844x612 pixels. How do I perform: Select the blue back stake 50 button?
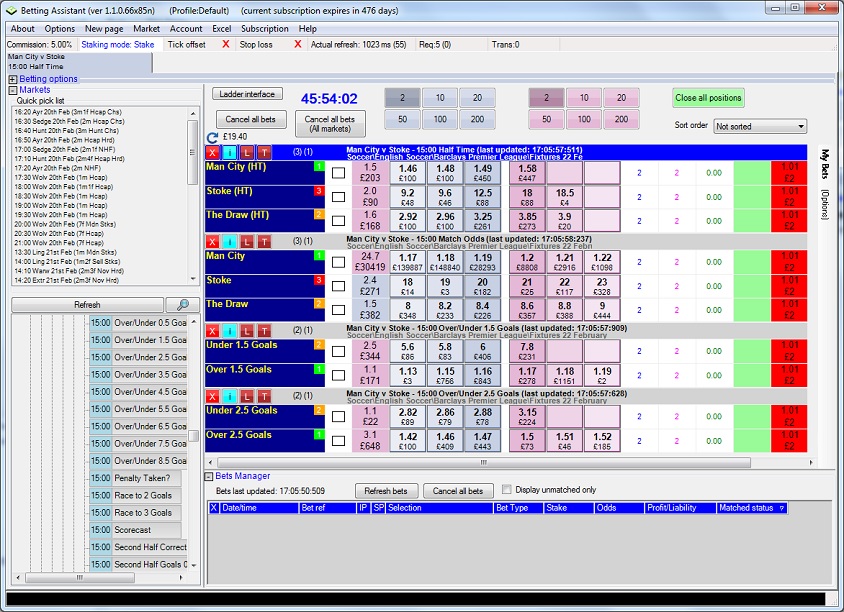(403, 119)
